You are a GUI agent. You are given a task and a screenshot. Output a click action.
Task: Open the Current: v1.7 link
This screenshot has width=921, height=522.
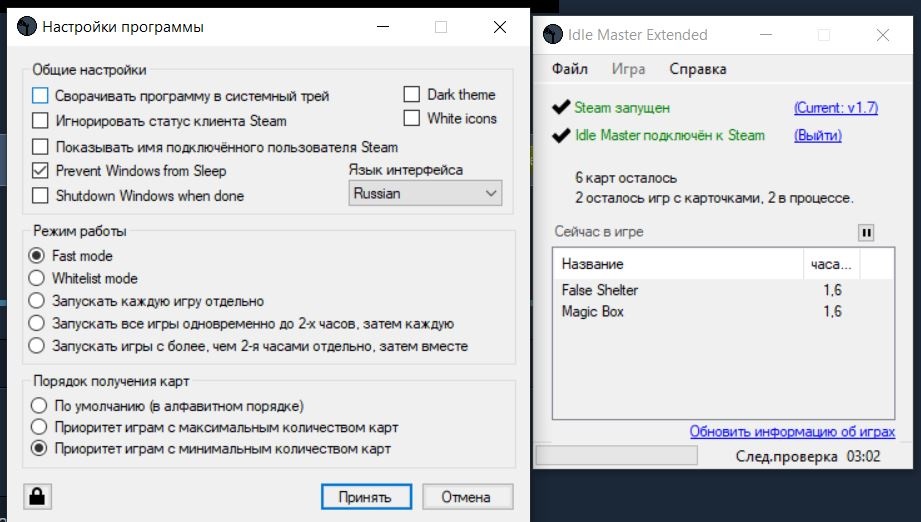[x=836, y=107]
